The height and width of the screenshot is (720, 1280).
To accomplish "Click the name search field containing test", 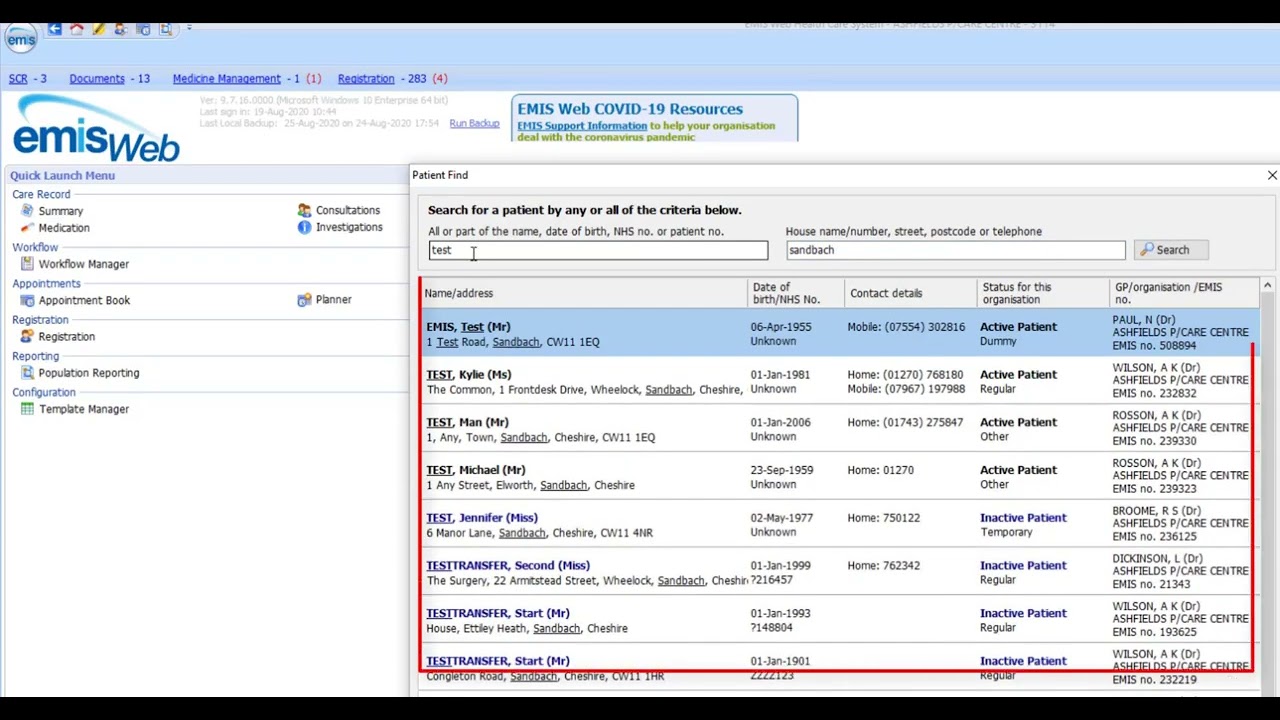I will pos(598,250).
